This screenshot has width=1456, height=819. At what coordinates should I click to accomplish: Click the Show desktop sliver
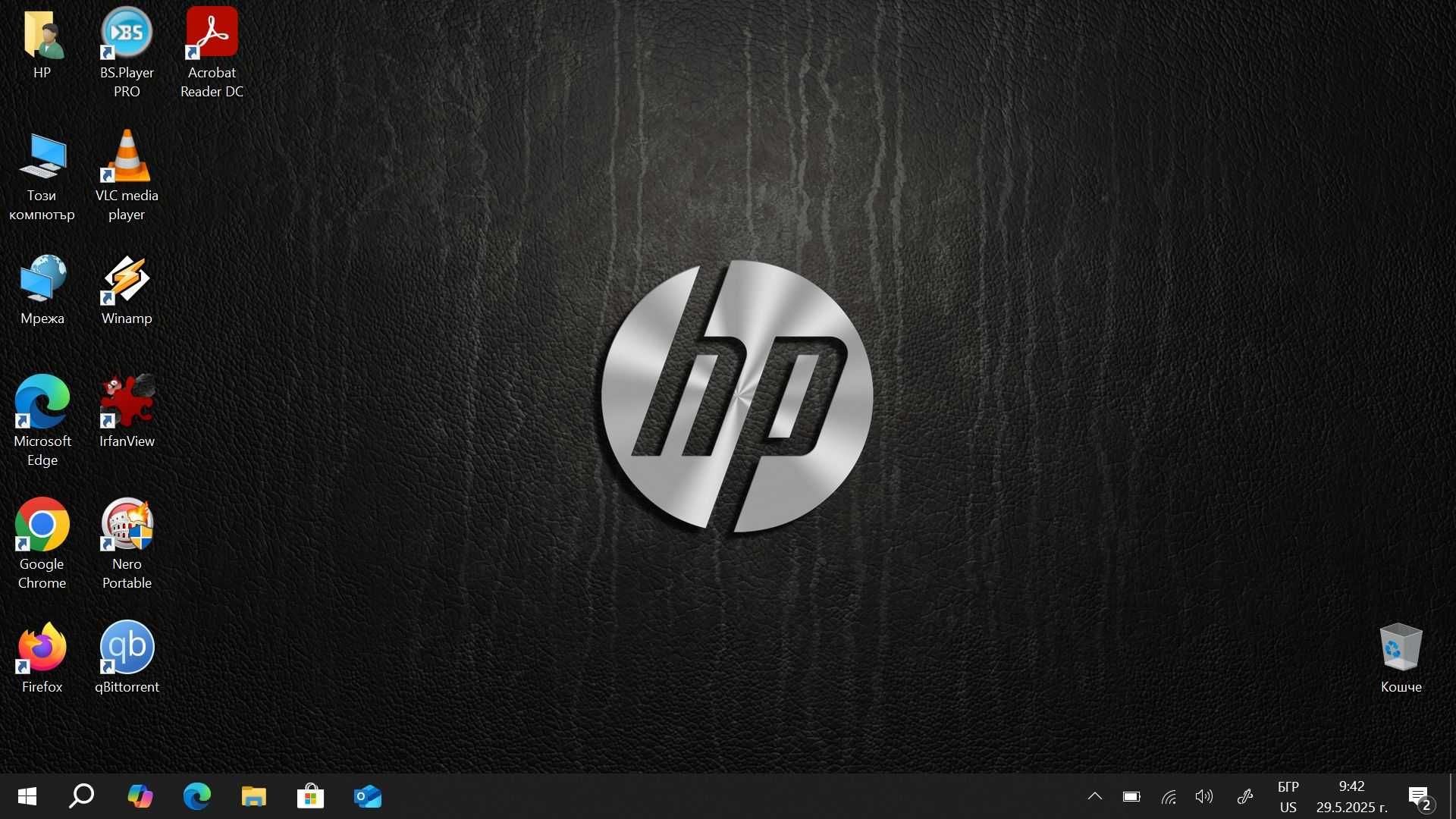pos(1451,796)
